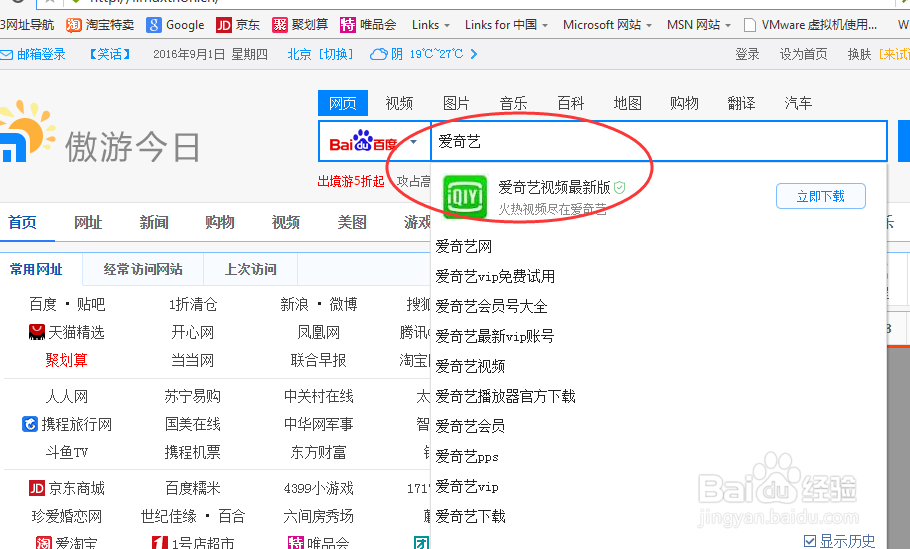Click the search input containing 爱奇艺

(x=659, y=141)
